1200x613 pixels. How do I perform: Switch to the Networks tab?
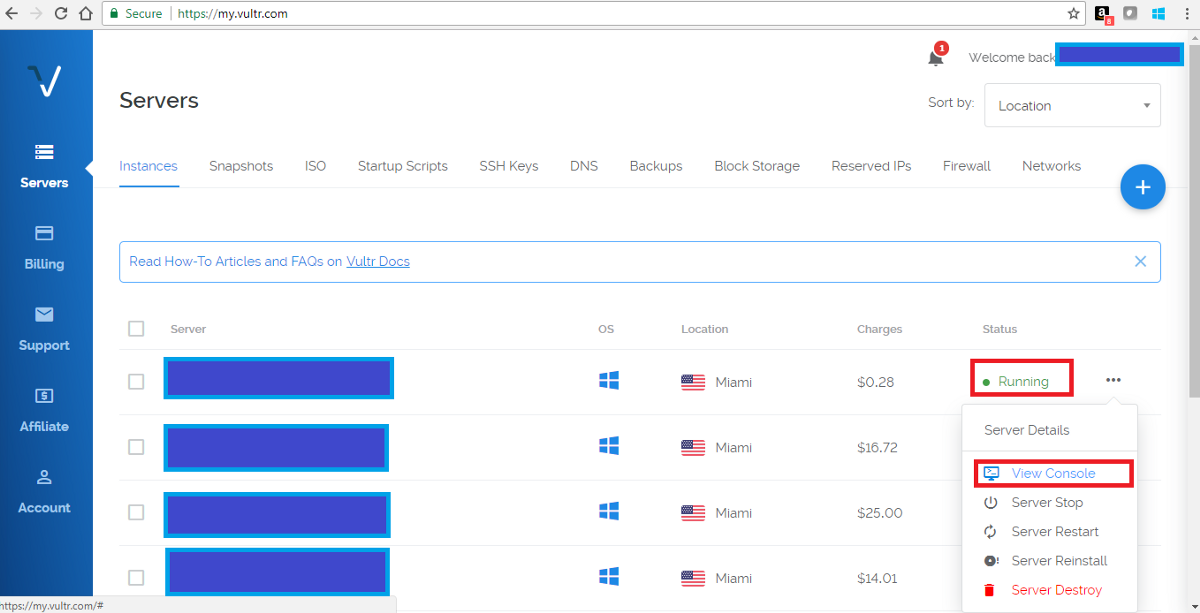1051,166
